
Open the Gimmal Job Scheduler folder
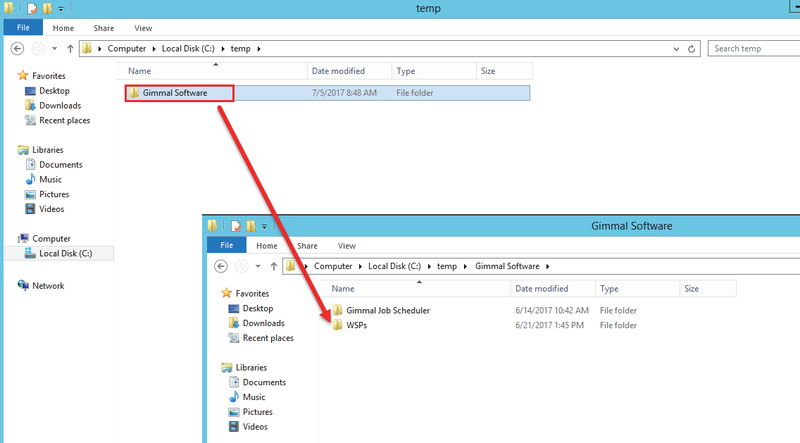(x=387, y=310)
